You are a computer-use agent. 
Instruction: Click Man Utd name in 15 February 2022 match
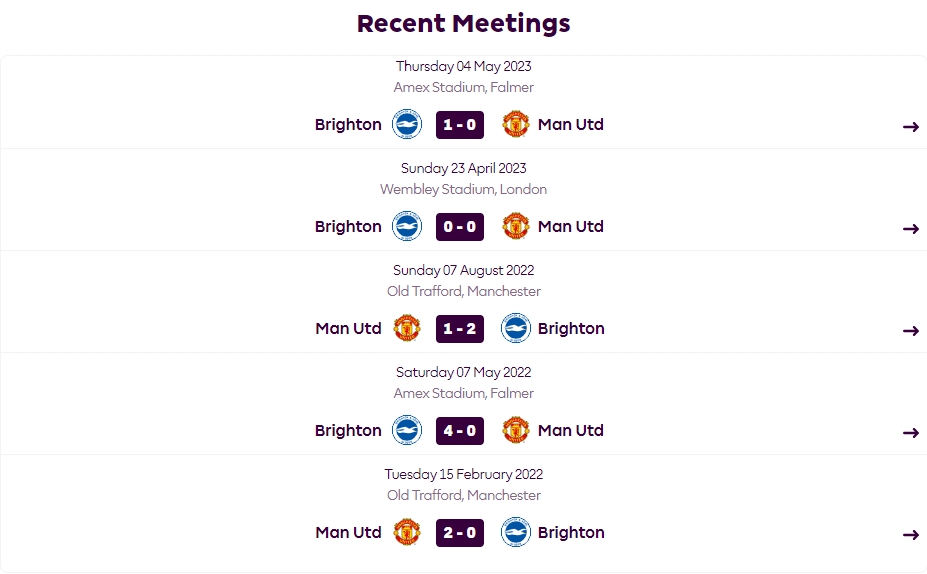coord(348,533)
